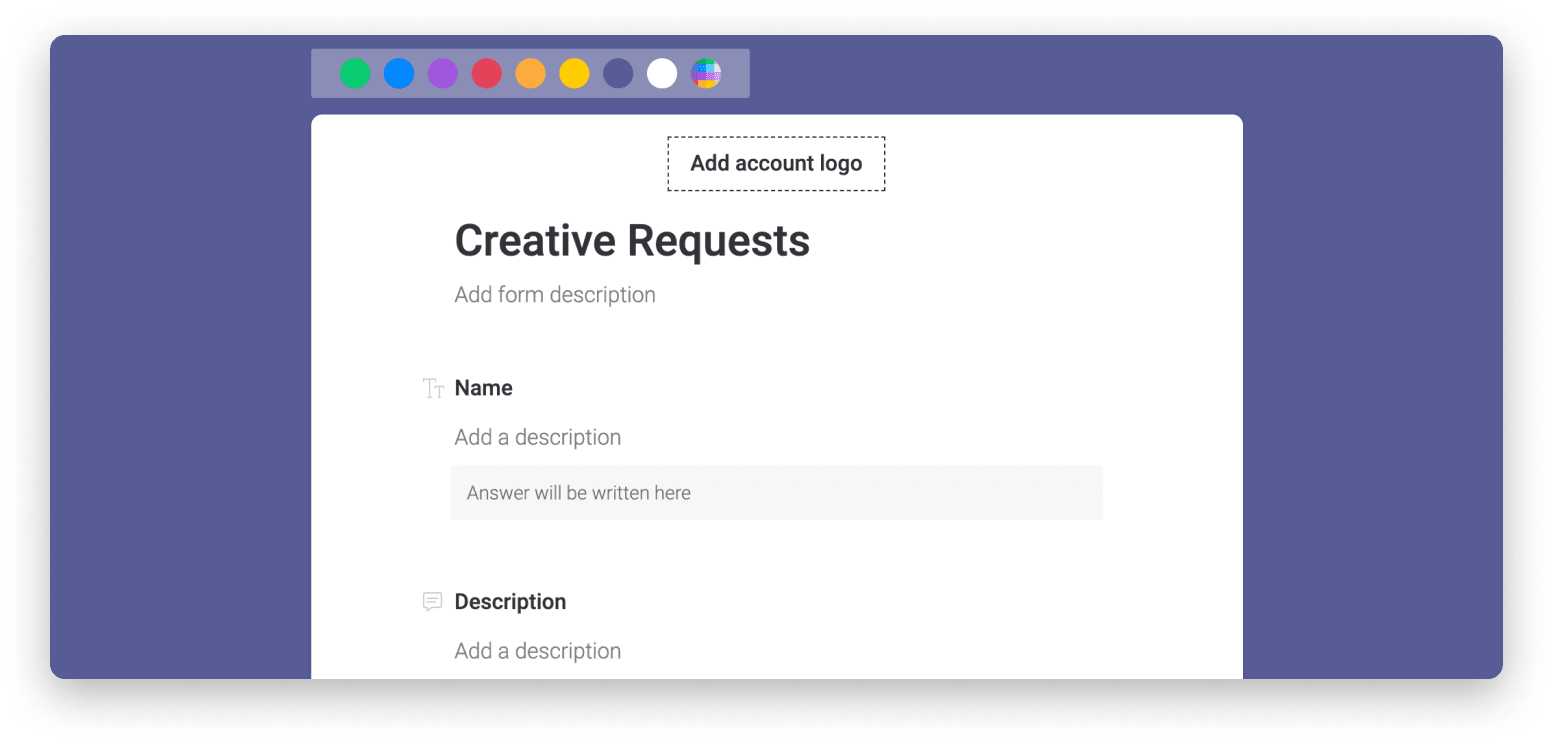Apply the blue form theme
This screenshot has height=744, width=1553.
pyautogui.click(x=399, y=73)
